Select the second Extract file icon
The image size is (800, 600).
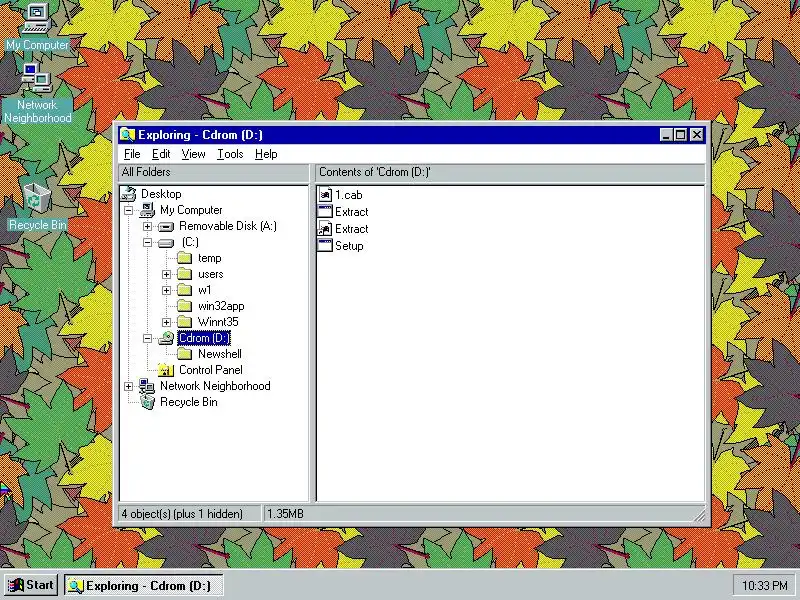(x=325, y=229)
